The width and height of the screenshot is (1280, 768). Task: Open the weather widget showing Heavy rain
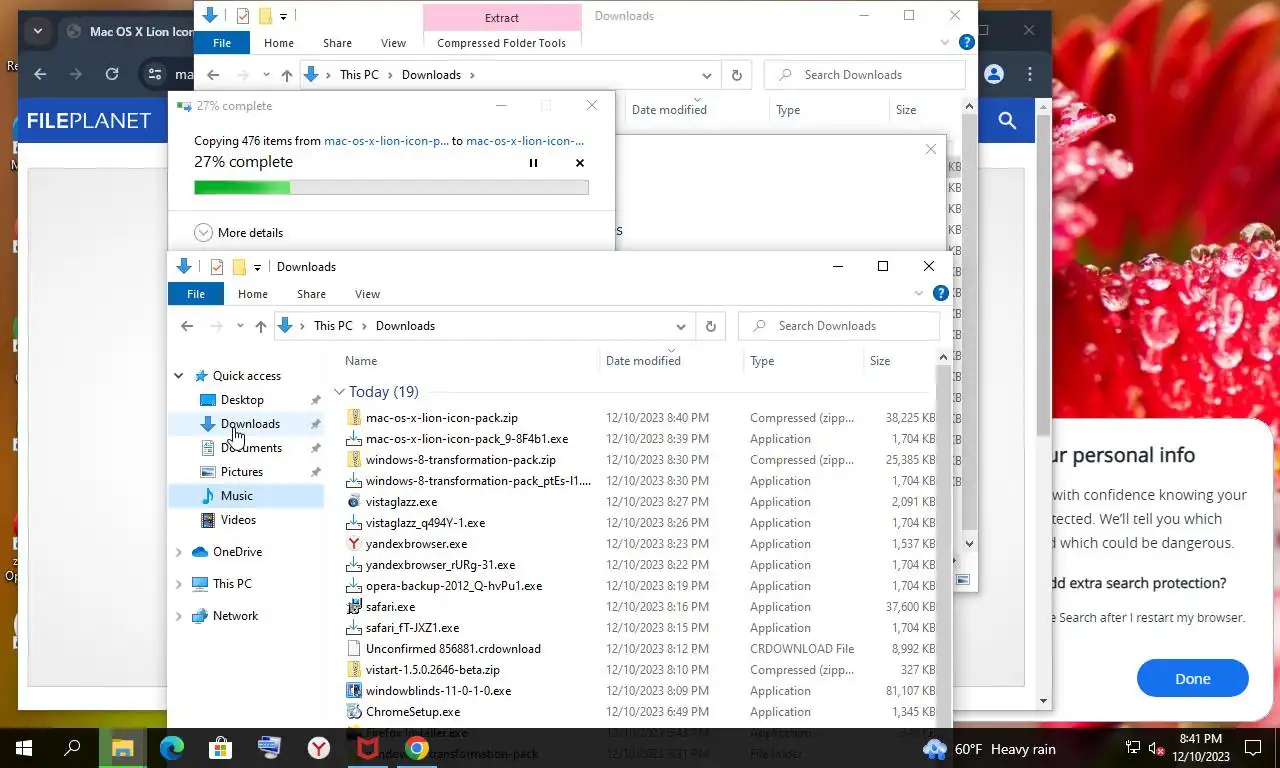click(x=988, y=749)
